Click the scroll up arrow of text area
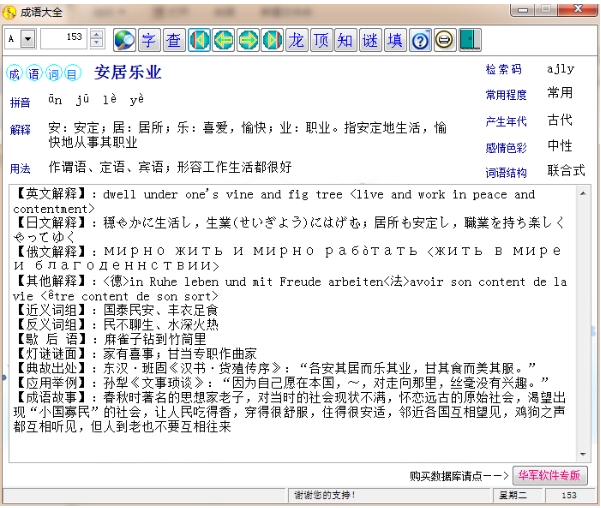This screenshot has height=508, width=601. tap(583, 194)
